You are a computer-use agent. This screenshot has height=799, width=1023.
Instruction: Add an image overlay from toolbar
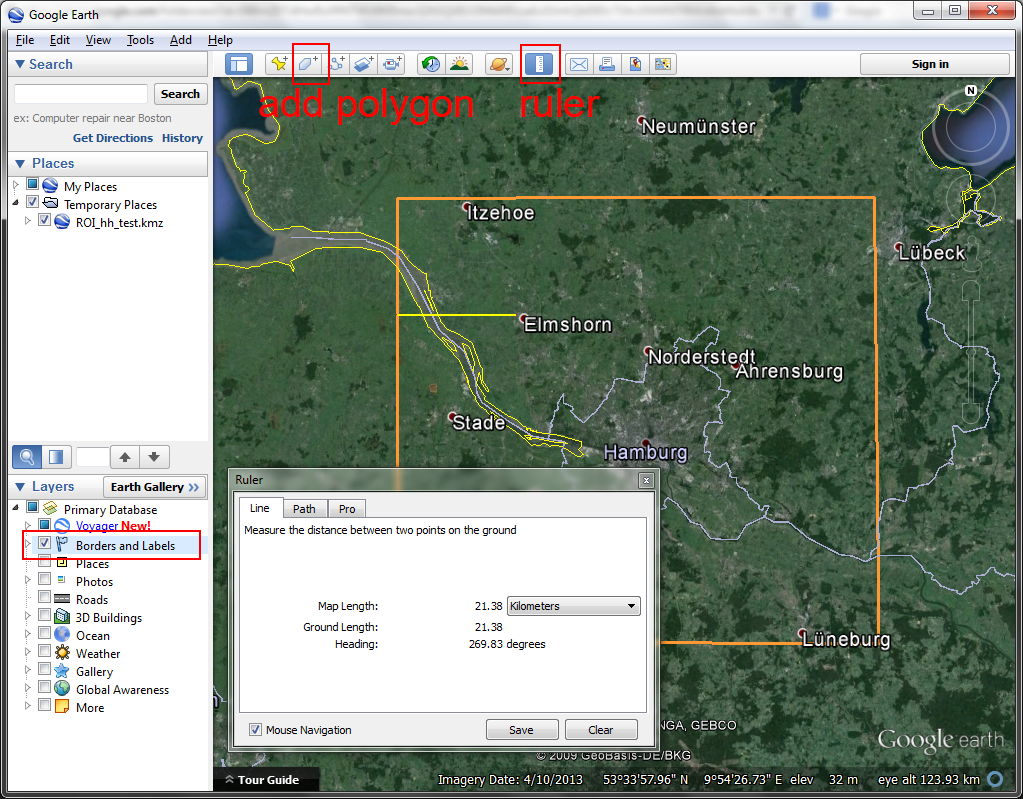pyautogui.click(x=364, y=64)
